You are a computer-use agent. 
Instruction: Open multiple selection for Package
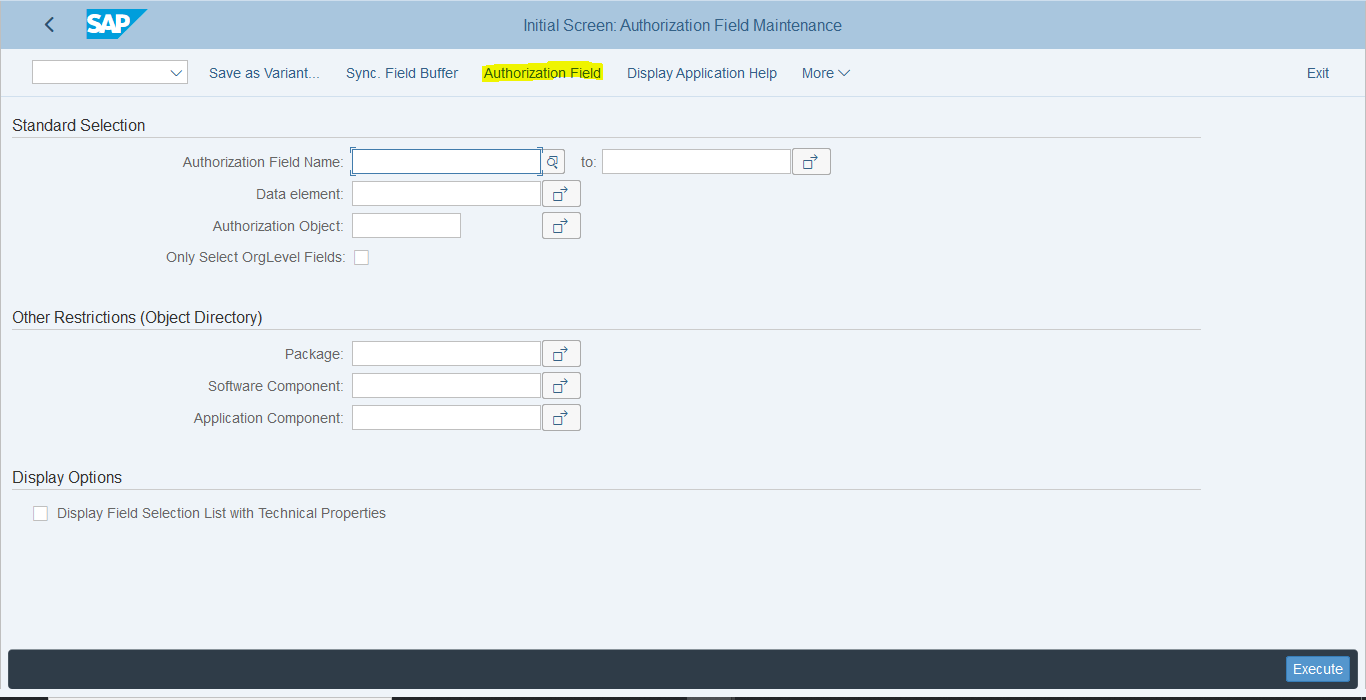(x=561, y=353)
